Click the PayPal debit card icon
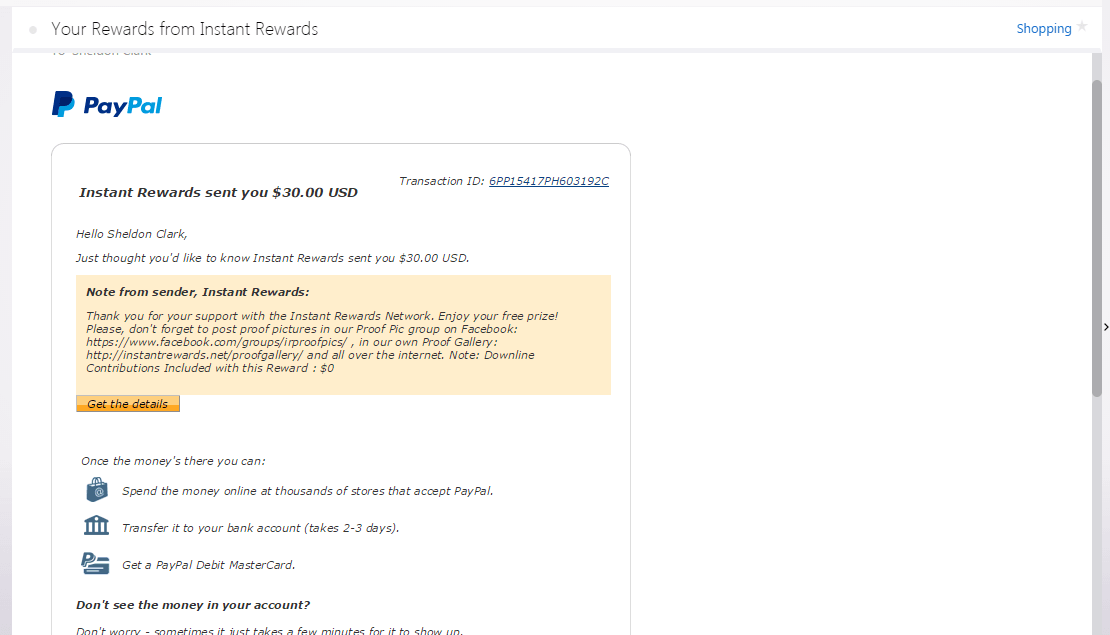Viewport: 1110px width, 635px height. pos(95,564)
